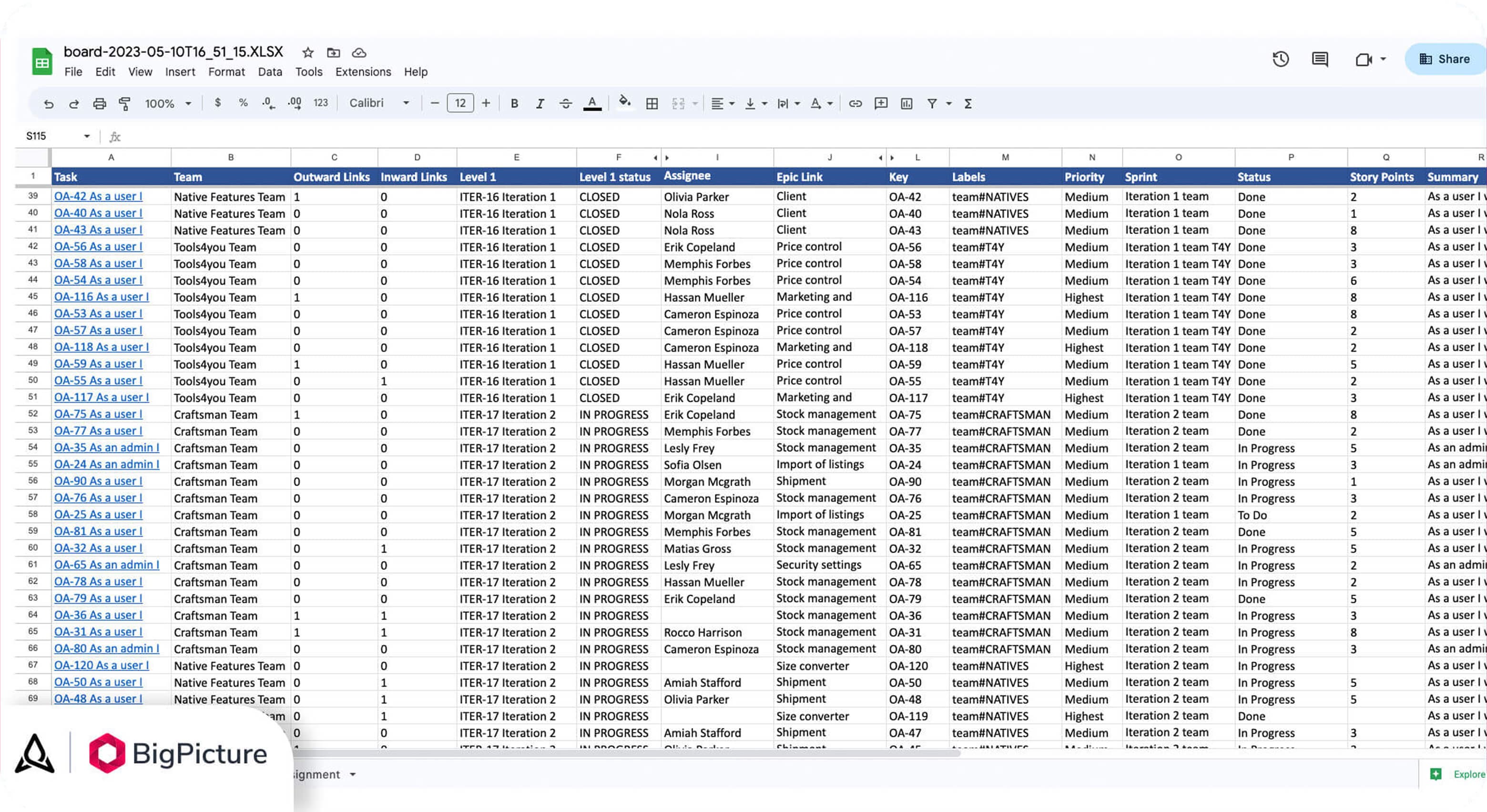Open the OA-35 As an admin link

click(107, 447)
